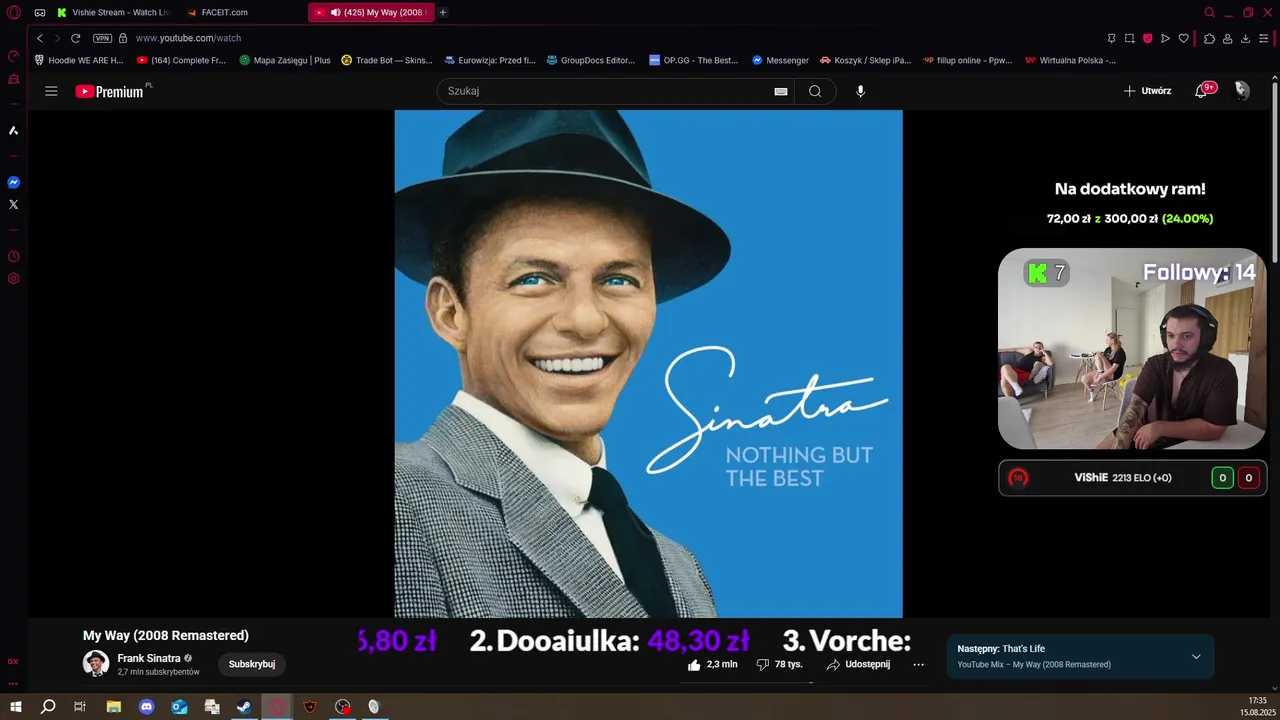Open Koszyk Sklep iPa... bookmark
Viewport: 1280px width, 720px height.
click(x=866, y=60)
